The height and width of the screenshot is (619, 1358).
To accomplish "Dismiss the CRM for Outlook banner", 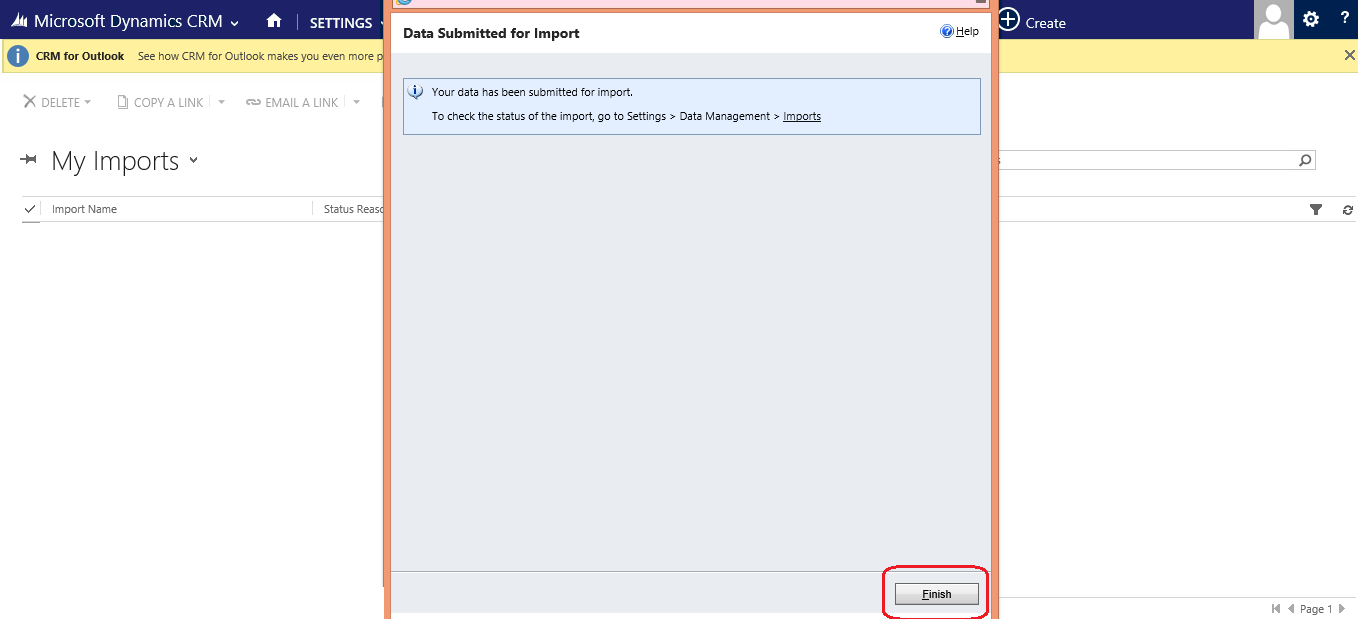I will 1349,56.
